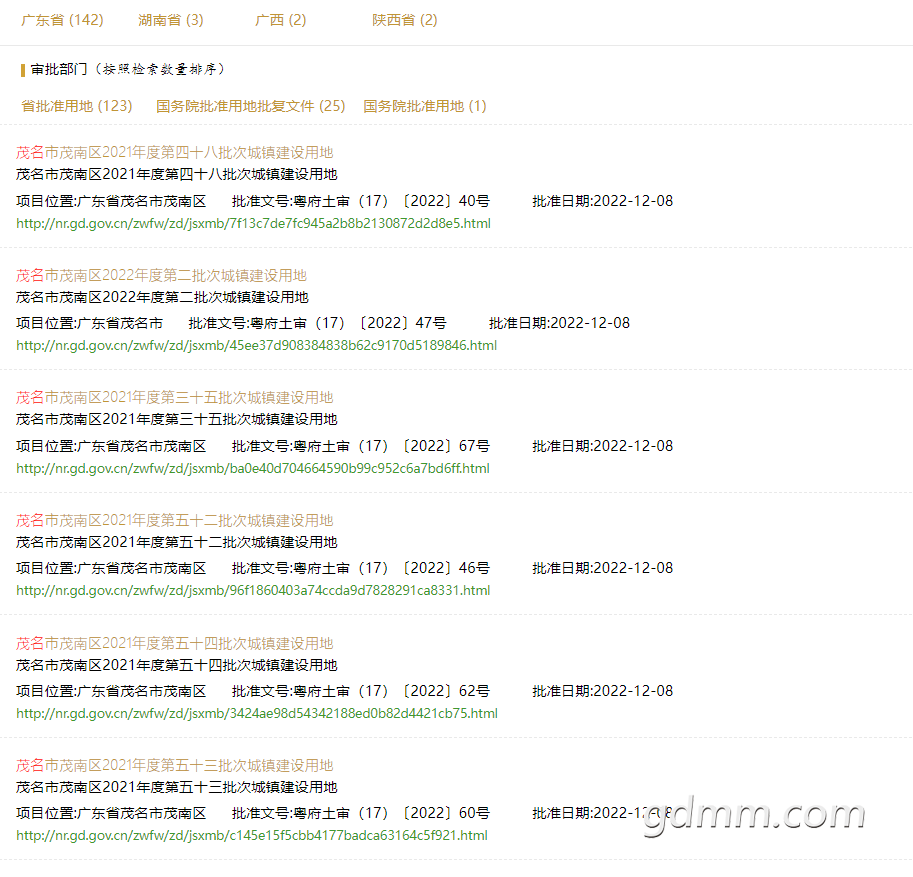
Task: Open 茂名市茂南区2021年度第四十八批次城镇建设用地 title link
Action: 174,153
